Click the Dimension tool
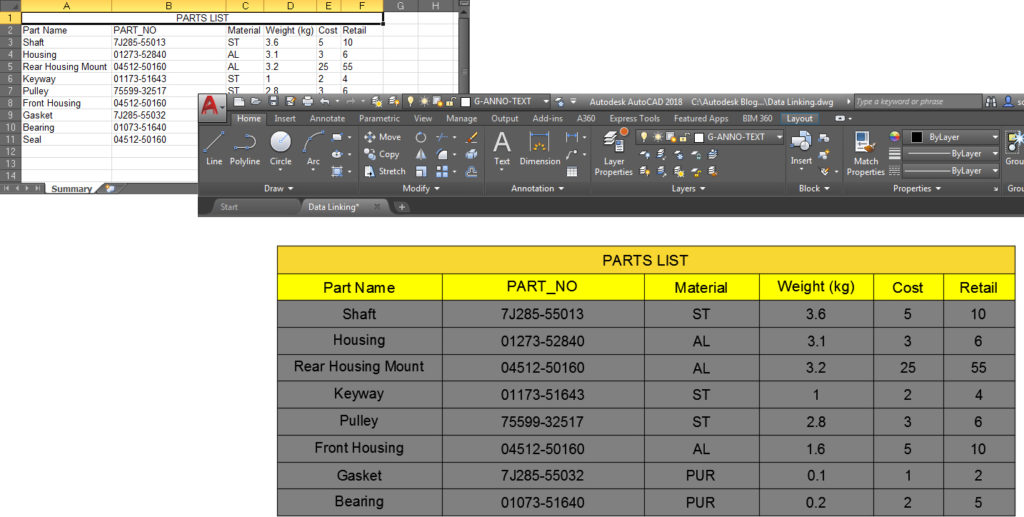This screenshot has width=1024, height=517. click(539, 148)
